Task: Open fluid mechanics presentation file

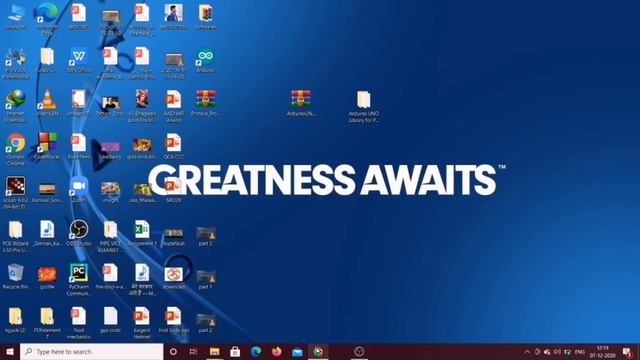Action: (x=79, y=323)
